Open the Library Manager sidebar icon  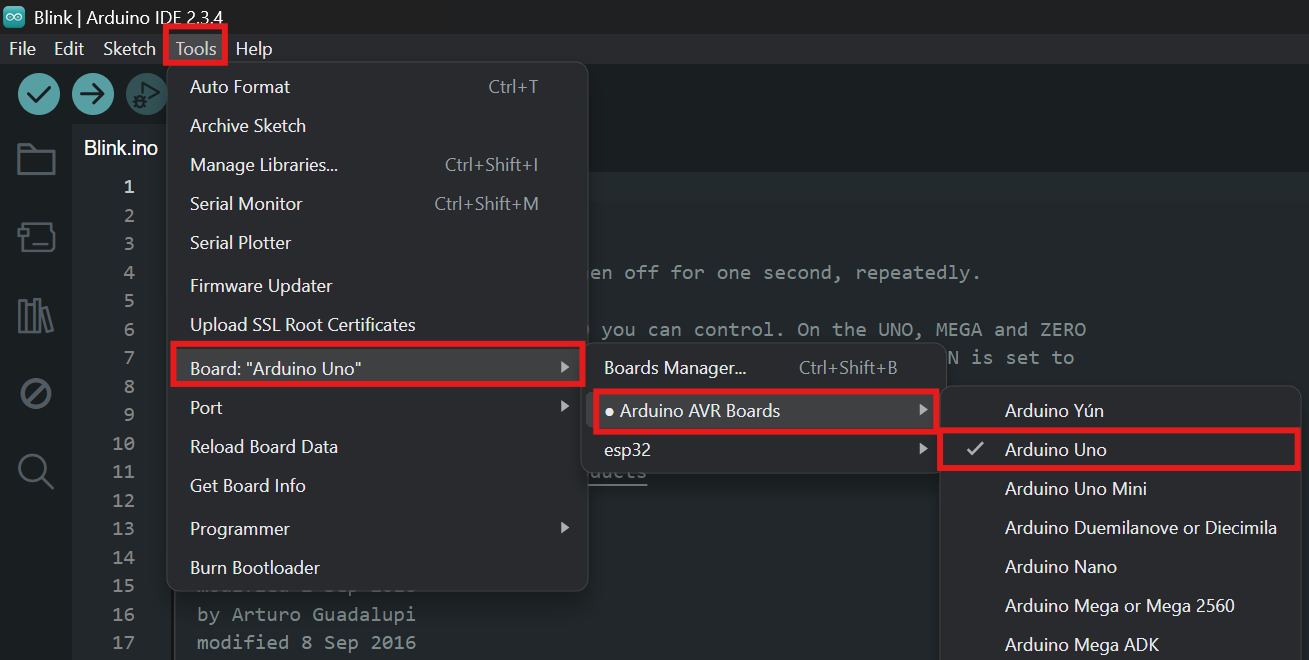pos(36,316)
